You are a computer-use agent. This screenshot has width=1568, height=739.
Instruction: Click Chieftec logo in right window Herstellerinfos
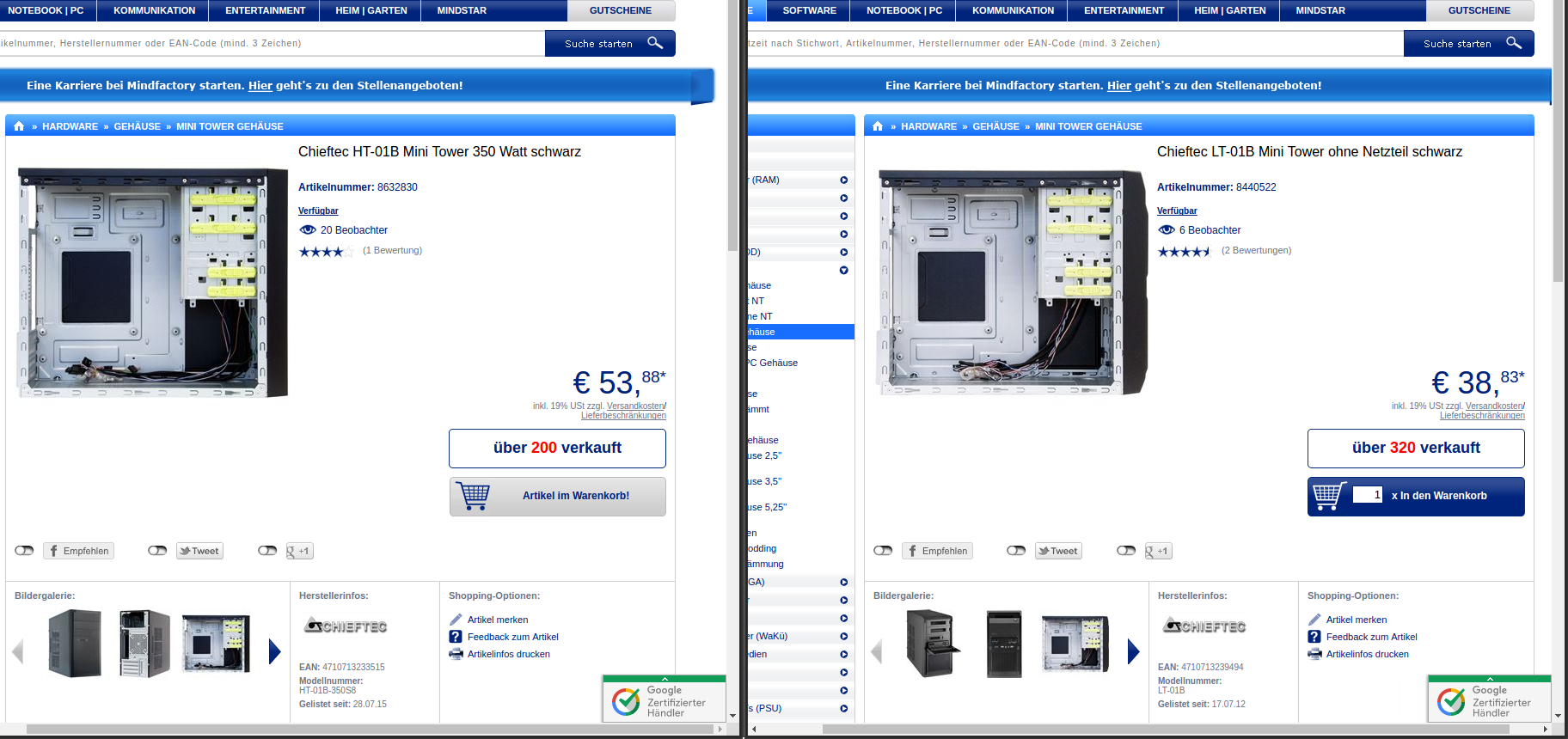coord(1204,626)
